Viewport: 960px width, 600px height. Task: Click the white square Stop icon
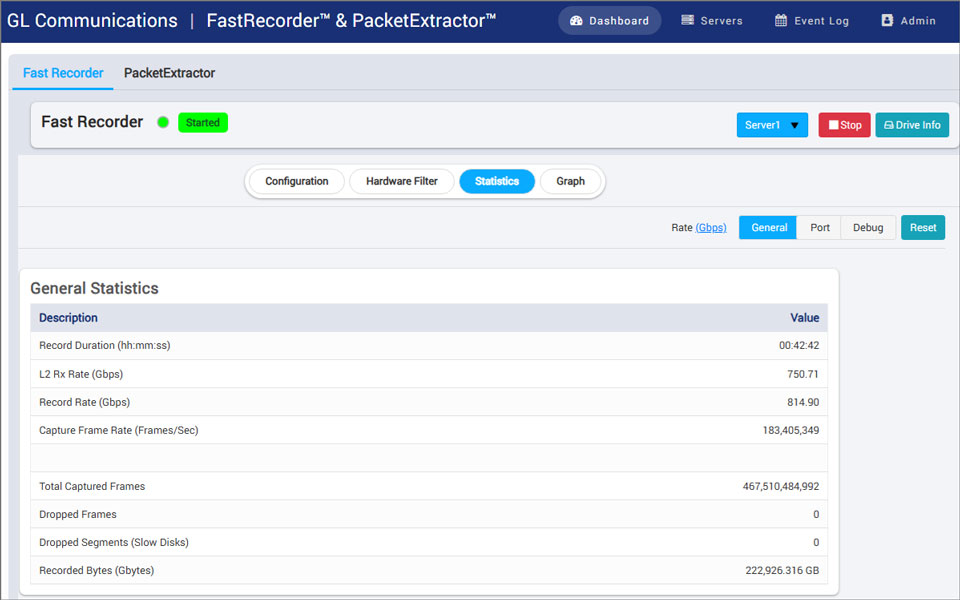point(833,125)
